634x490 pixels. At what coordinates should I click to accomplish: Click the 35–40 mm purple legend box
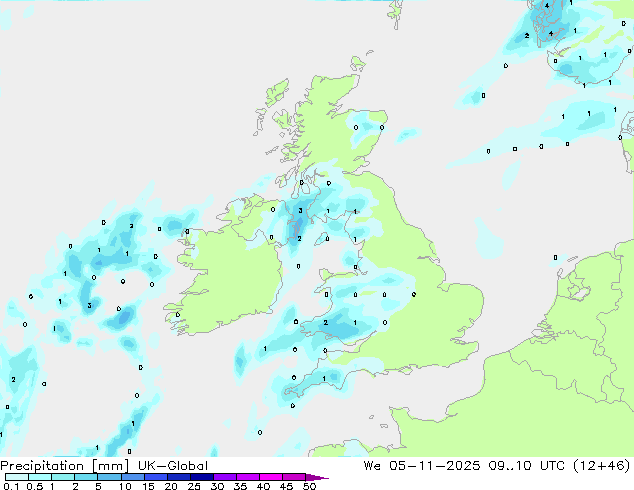point(247,477)
